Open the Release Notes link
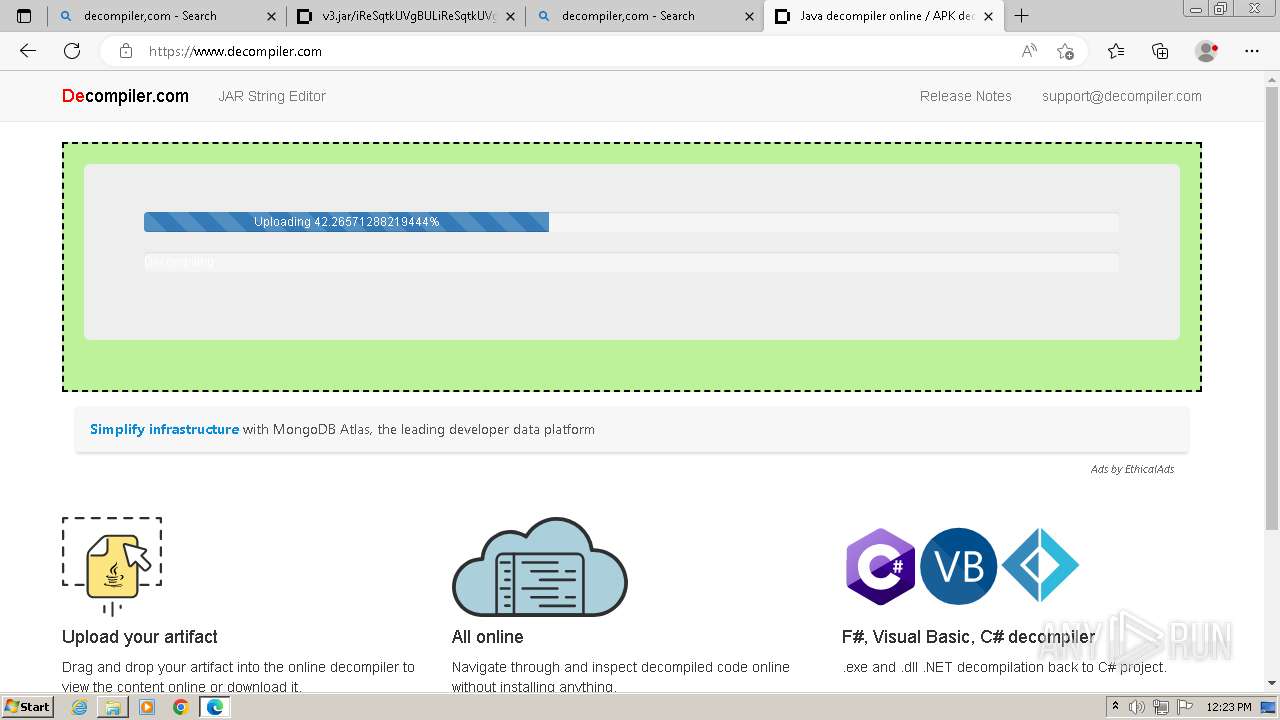 (966, 96)
